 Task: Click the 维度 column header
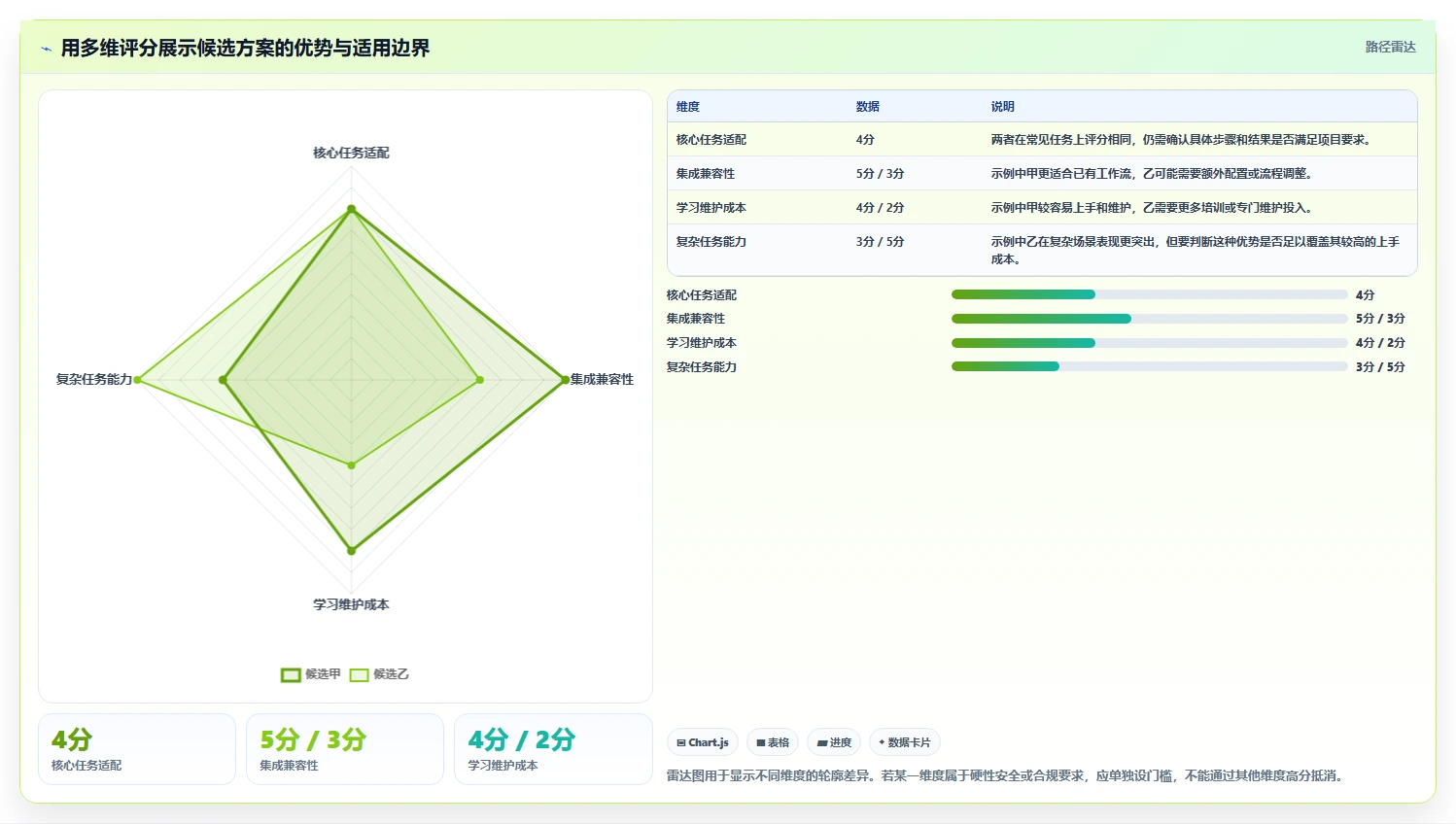pyautogui.click(x=688, y=107)
